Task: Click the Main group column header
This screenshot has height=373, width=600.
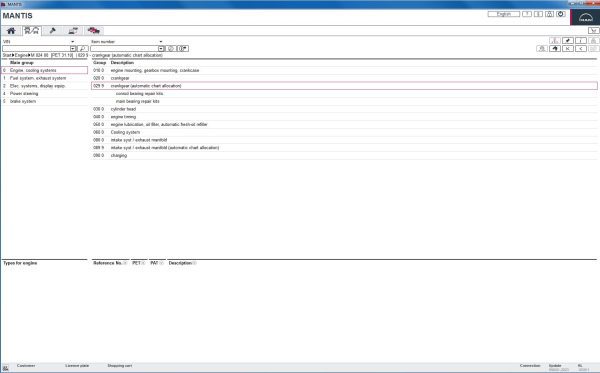Action: (22, 63)
